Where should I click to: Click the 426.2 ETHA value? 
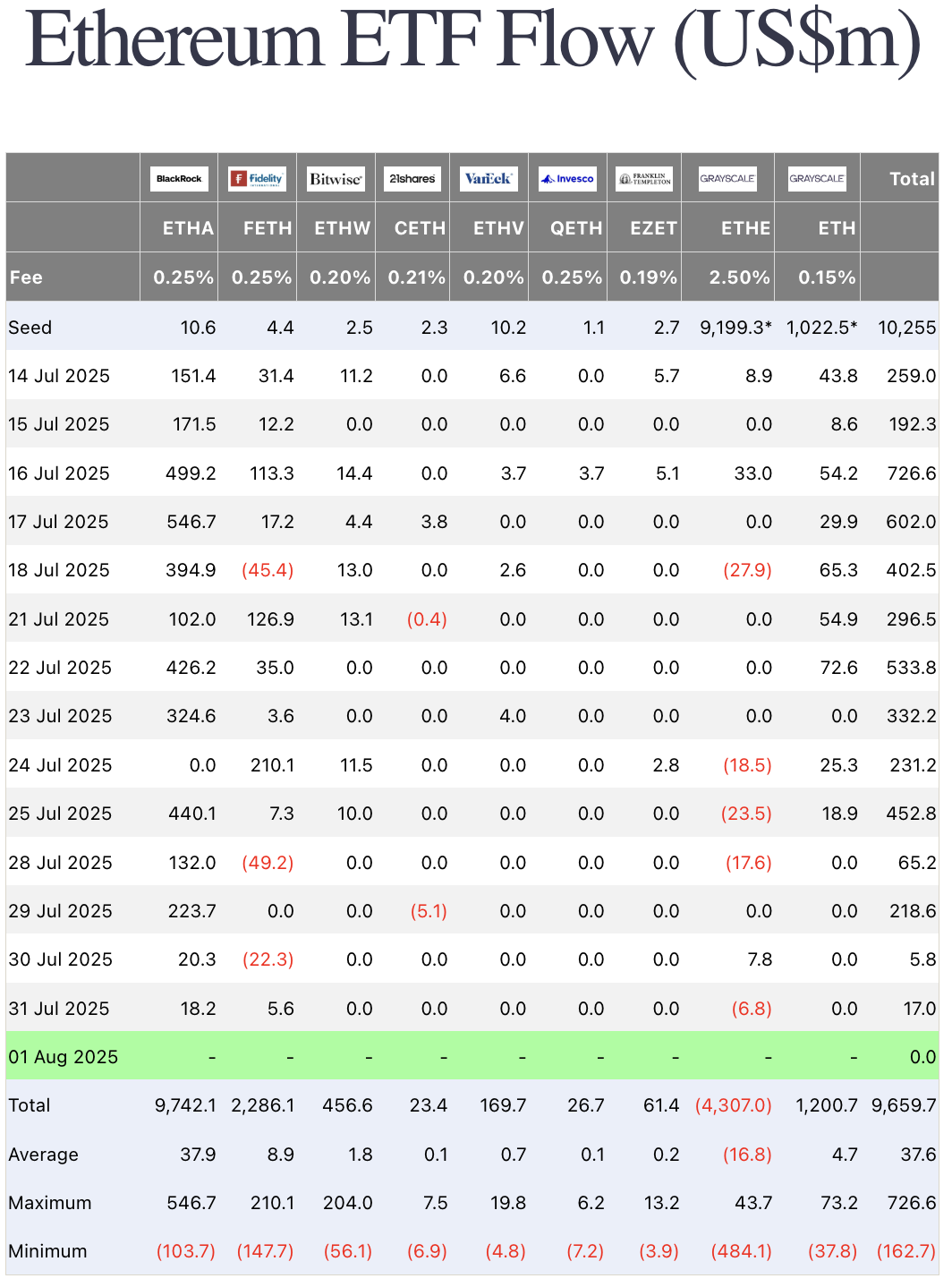pyautogui.click(x=191, y=668)
